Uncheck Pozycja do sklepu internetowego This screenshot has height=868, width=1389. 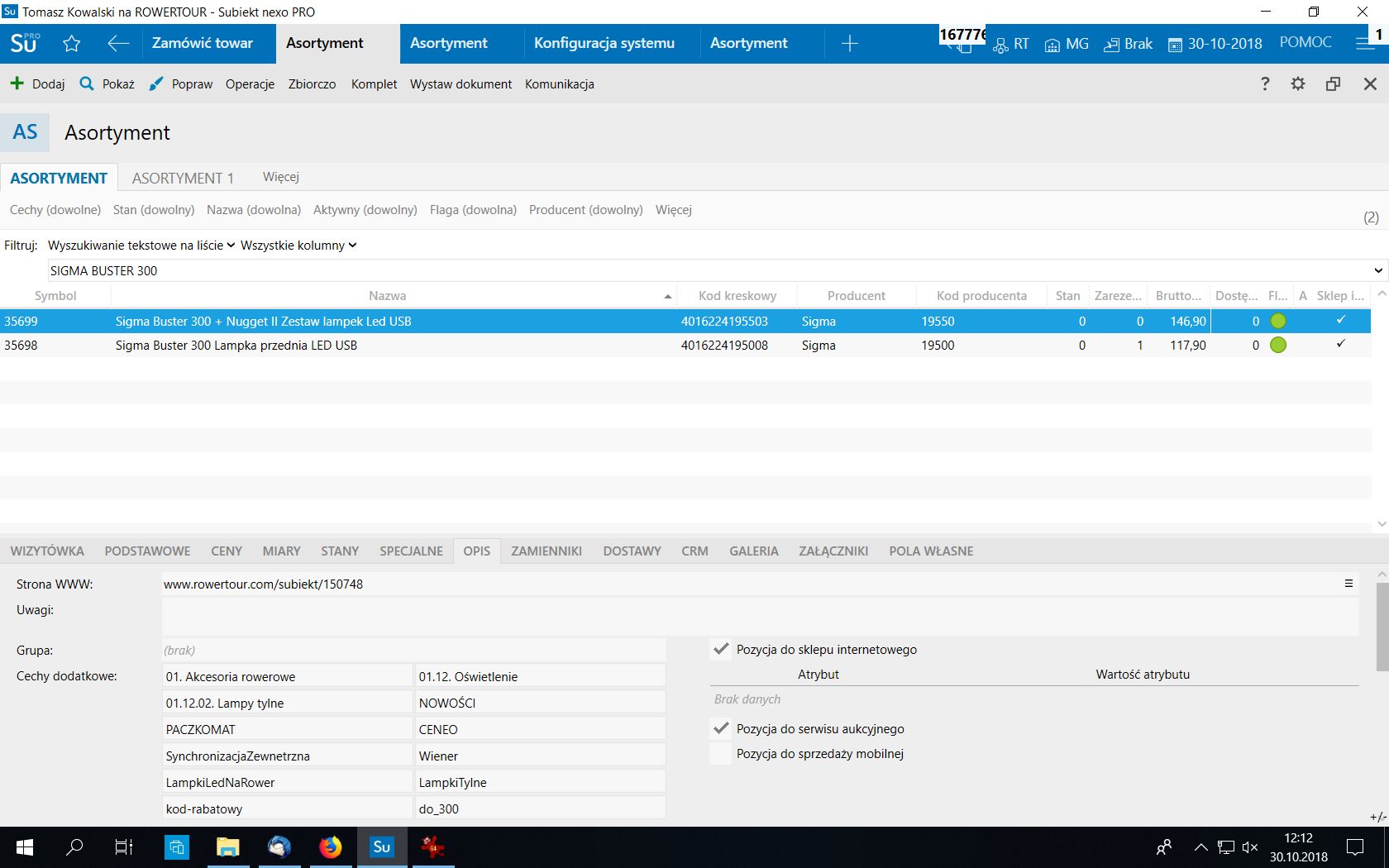pos(721,649)
